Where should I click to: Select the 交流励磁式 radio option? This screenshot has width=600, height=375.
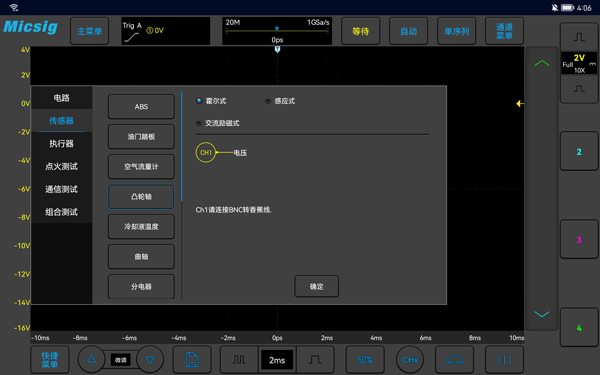(x=217, y=123)
